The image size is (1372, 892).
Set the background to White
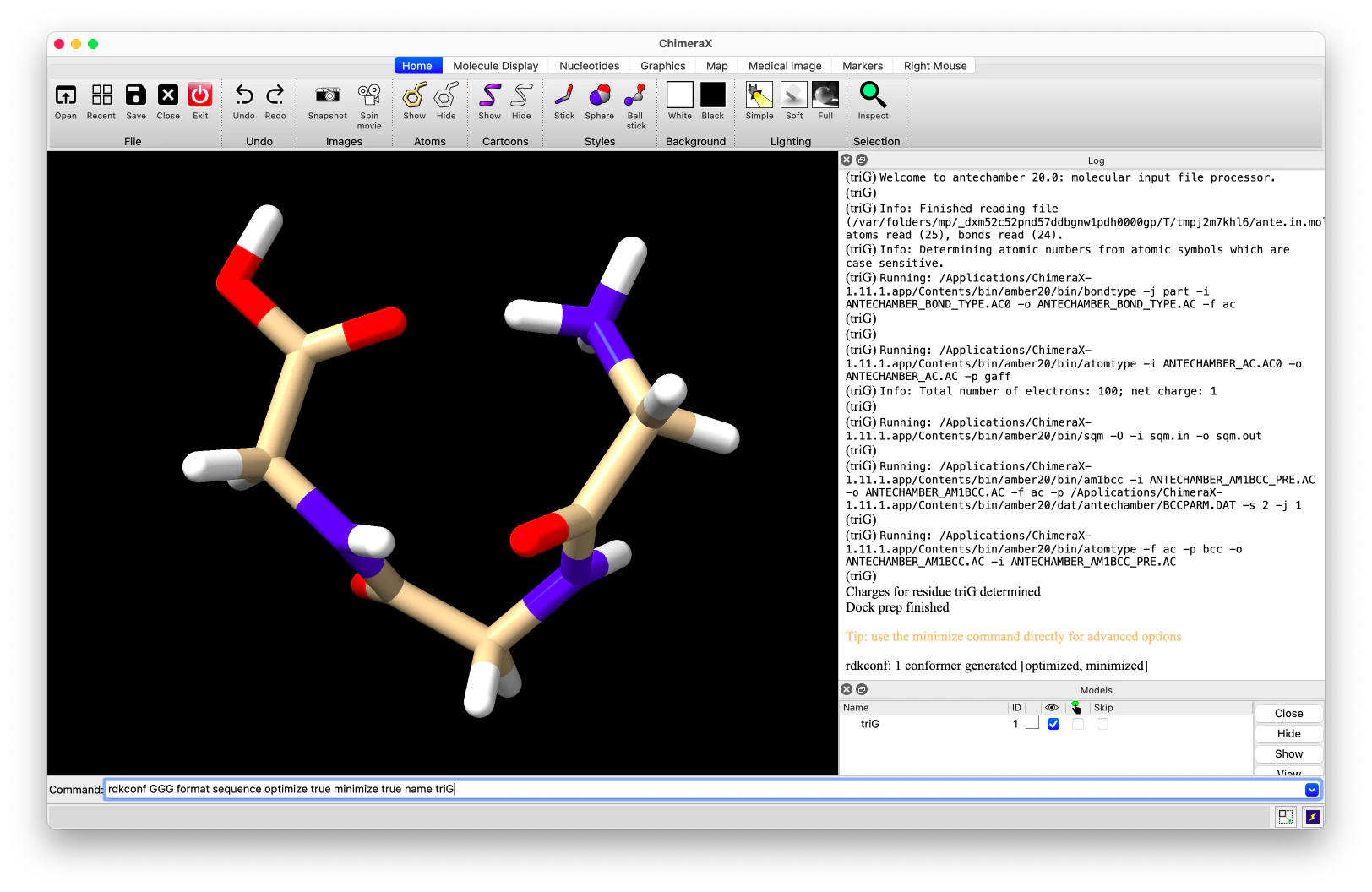[x=680, y=101]
